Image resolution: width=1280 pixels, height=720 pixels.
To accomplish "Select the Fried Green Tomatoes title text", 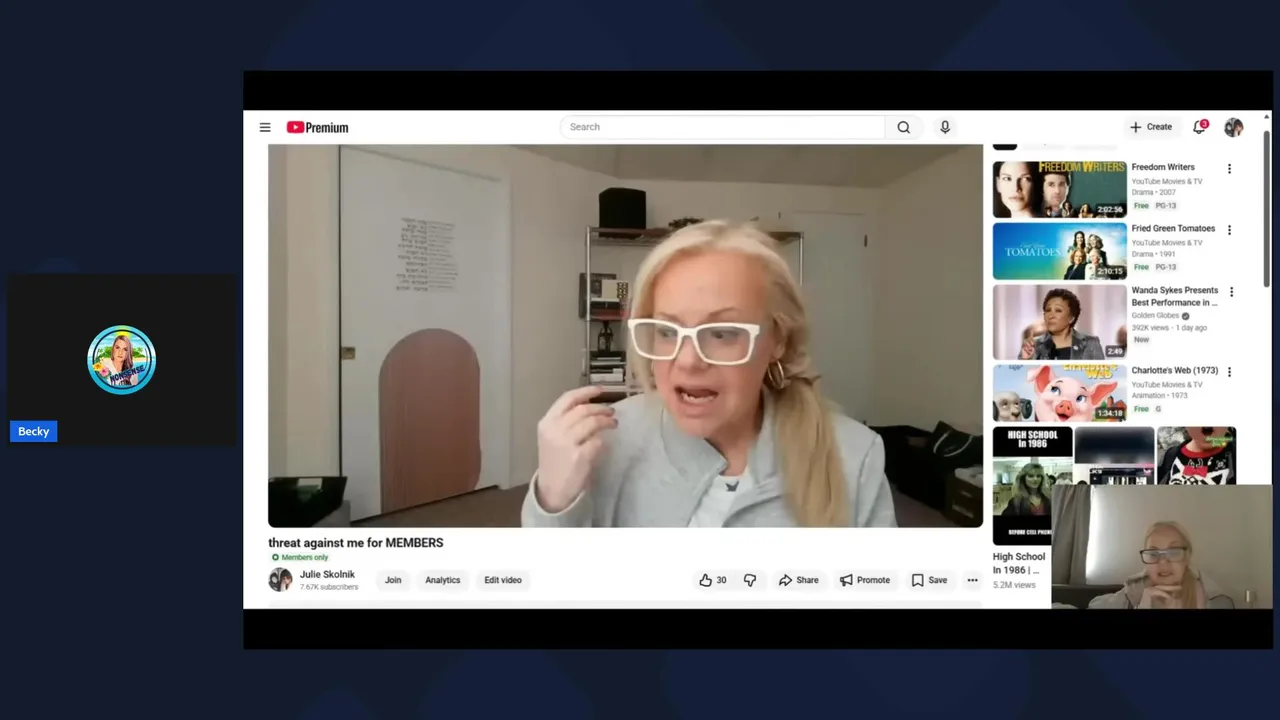I will (1173, 229).
